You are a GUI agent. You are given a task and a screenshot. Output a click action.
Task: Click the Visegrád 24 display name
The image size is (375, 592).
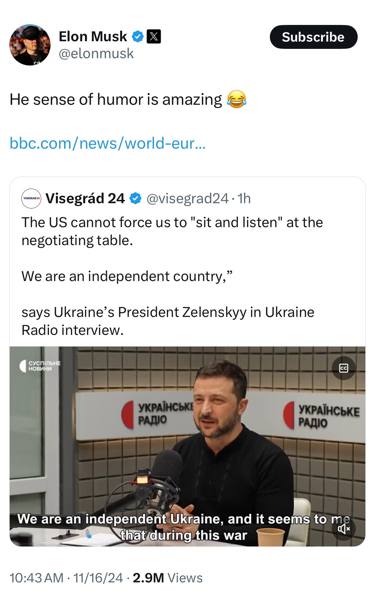pos(85,198)
